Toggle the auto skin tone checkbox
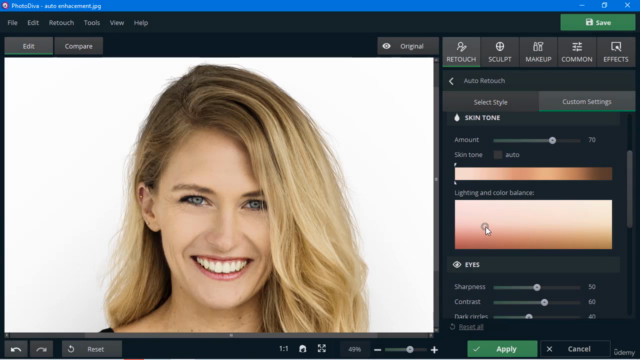Image resolution: width=640 pixels, height=360 pixels. (498, 155)
